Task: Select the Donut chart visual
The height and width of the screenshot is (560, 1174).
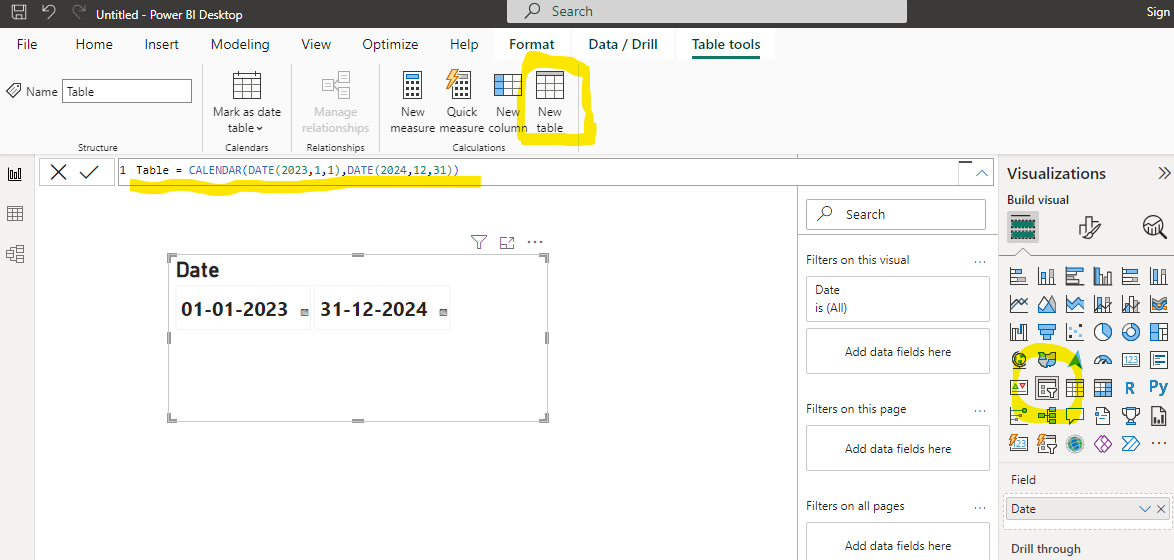Action: (1131, 331)
